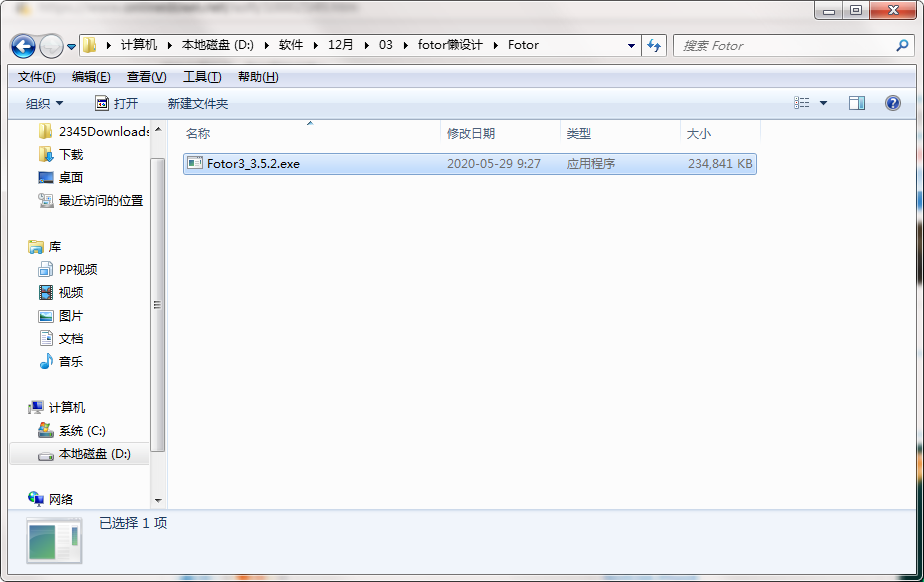
Task: Open the 文件(F) menu
Action: 36,77
